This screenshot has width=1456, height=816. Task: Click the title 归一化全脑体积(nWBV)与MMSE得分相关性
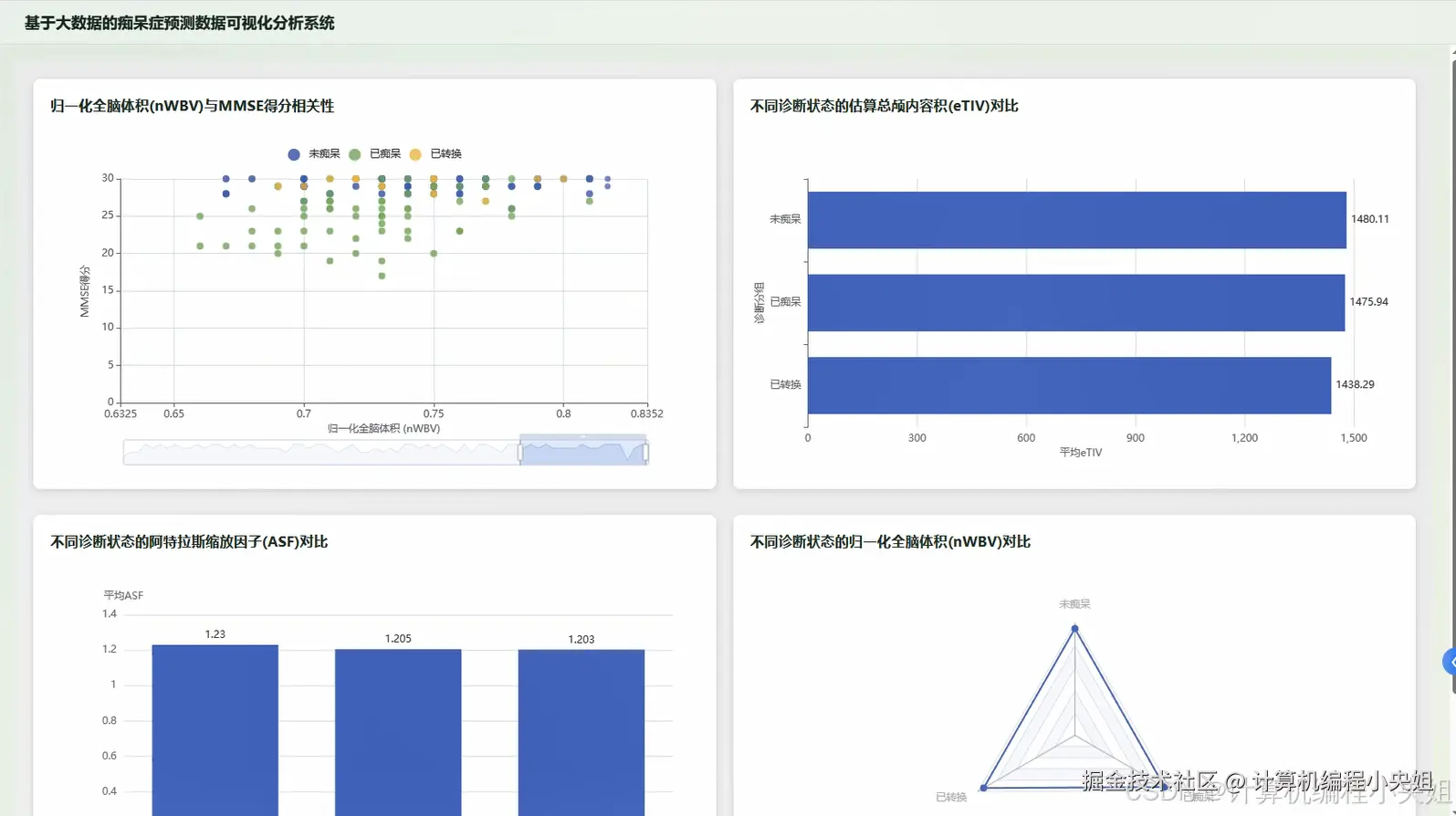click(x=192, y=106)
